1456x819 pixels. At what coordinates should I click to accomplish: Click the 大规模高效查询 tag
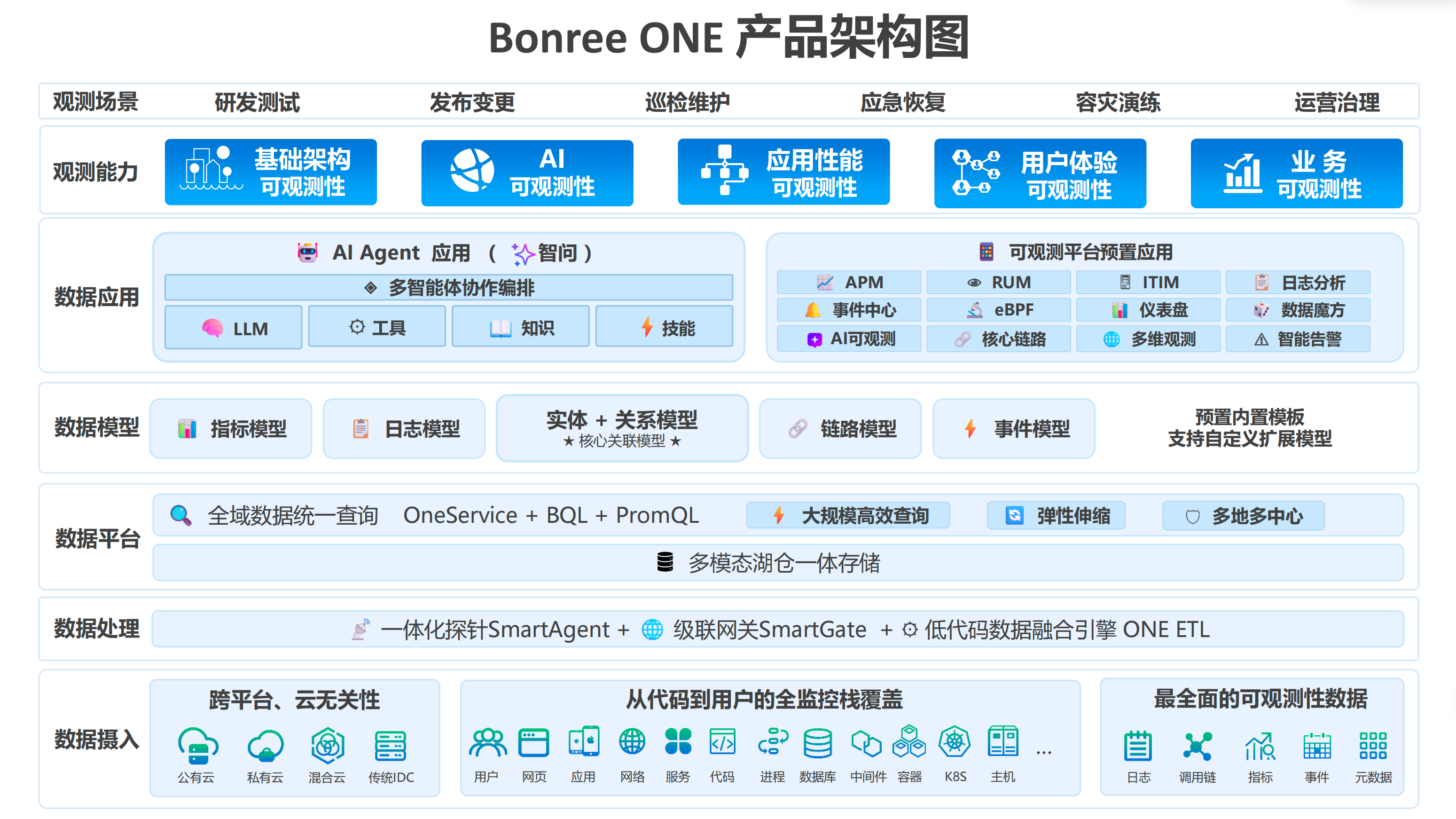click(x=848, y=515)
